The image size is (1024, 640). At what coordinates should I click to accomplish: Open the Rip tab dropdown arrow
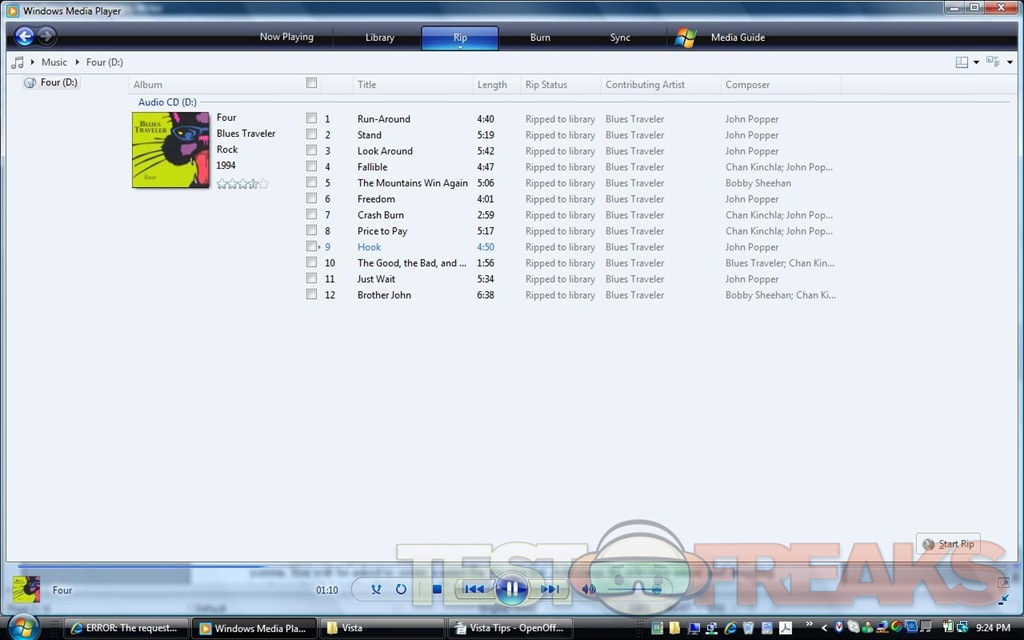coord(460,48)
